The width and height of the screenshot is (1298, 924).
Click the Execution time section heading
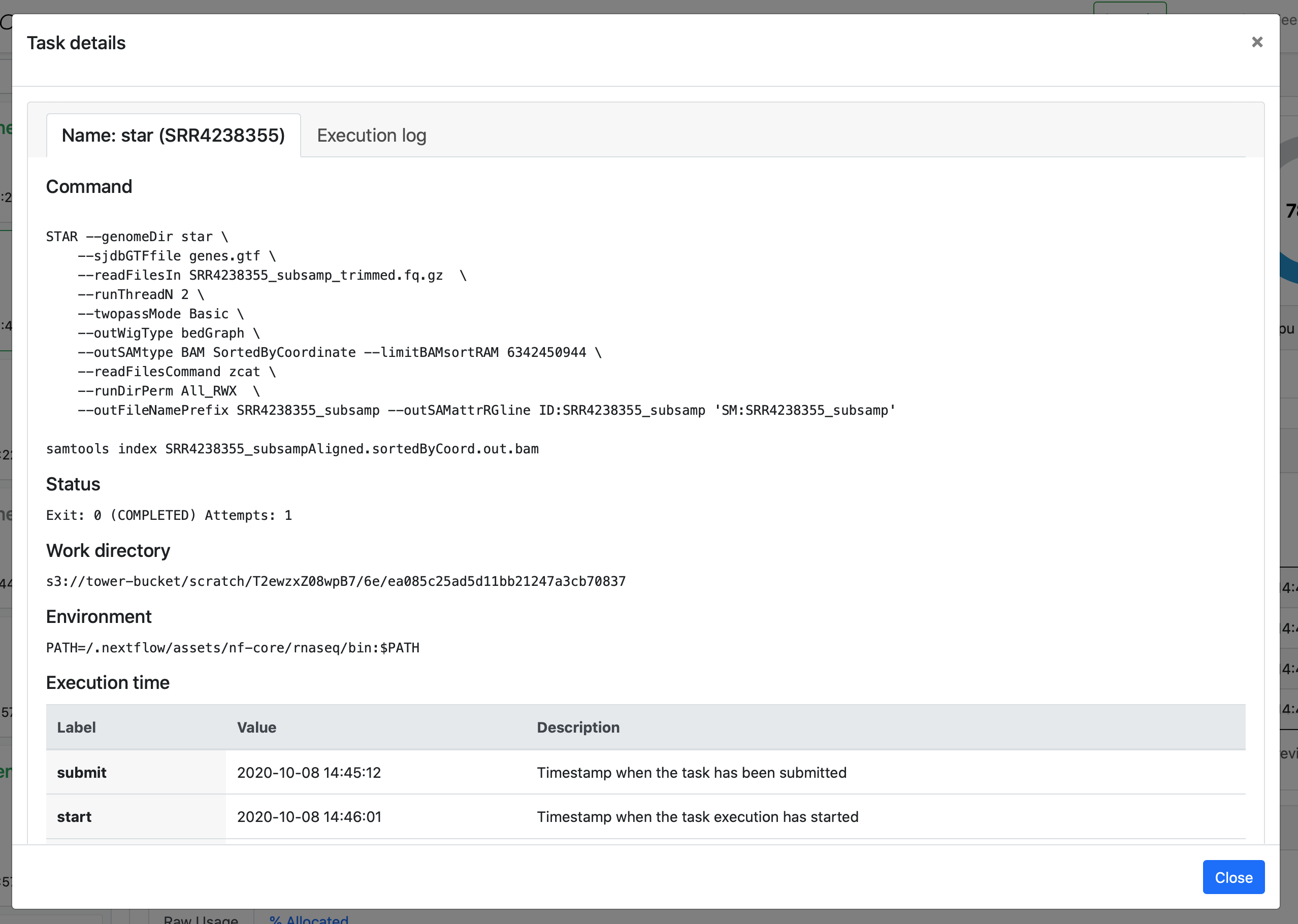point(108,682)
